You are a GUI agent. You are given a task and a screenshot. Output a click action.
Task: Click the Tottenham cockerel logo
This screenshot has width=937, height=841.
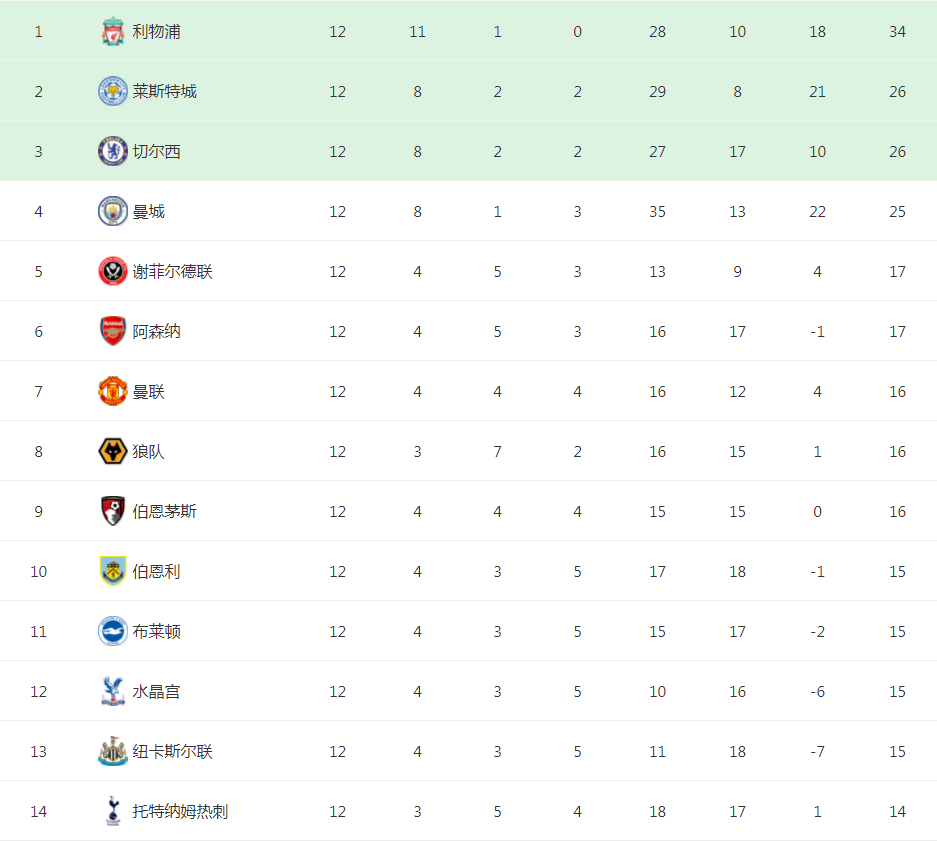pyautogui.click(x=112, y=811)
